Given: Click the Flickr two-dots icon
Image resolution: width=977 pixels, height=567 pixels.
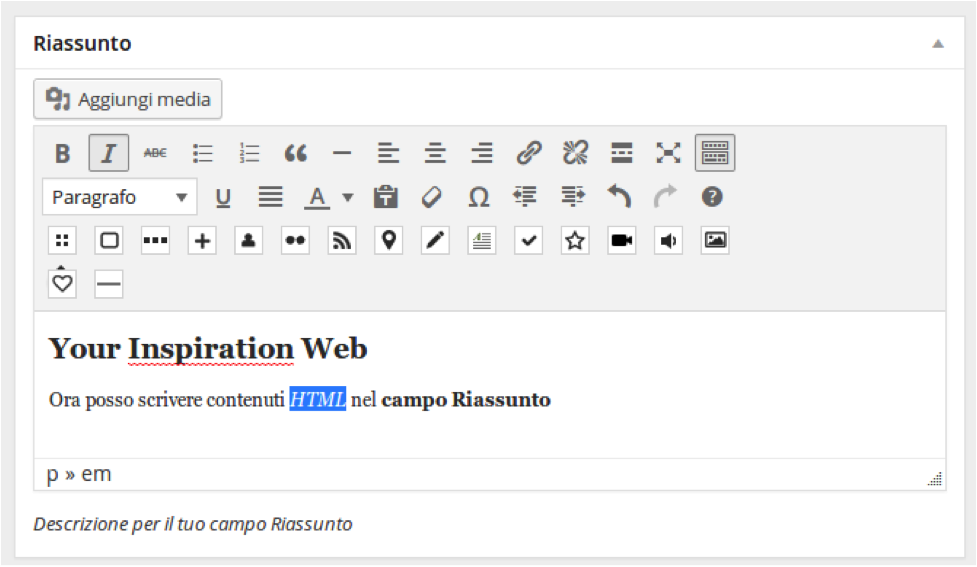Looking at the screenshot, I should (x=295, y=241).
